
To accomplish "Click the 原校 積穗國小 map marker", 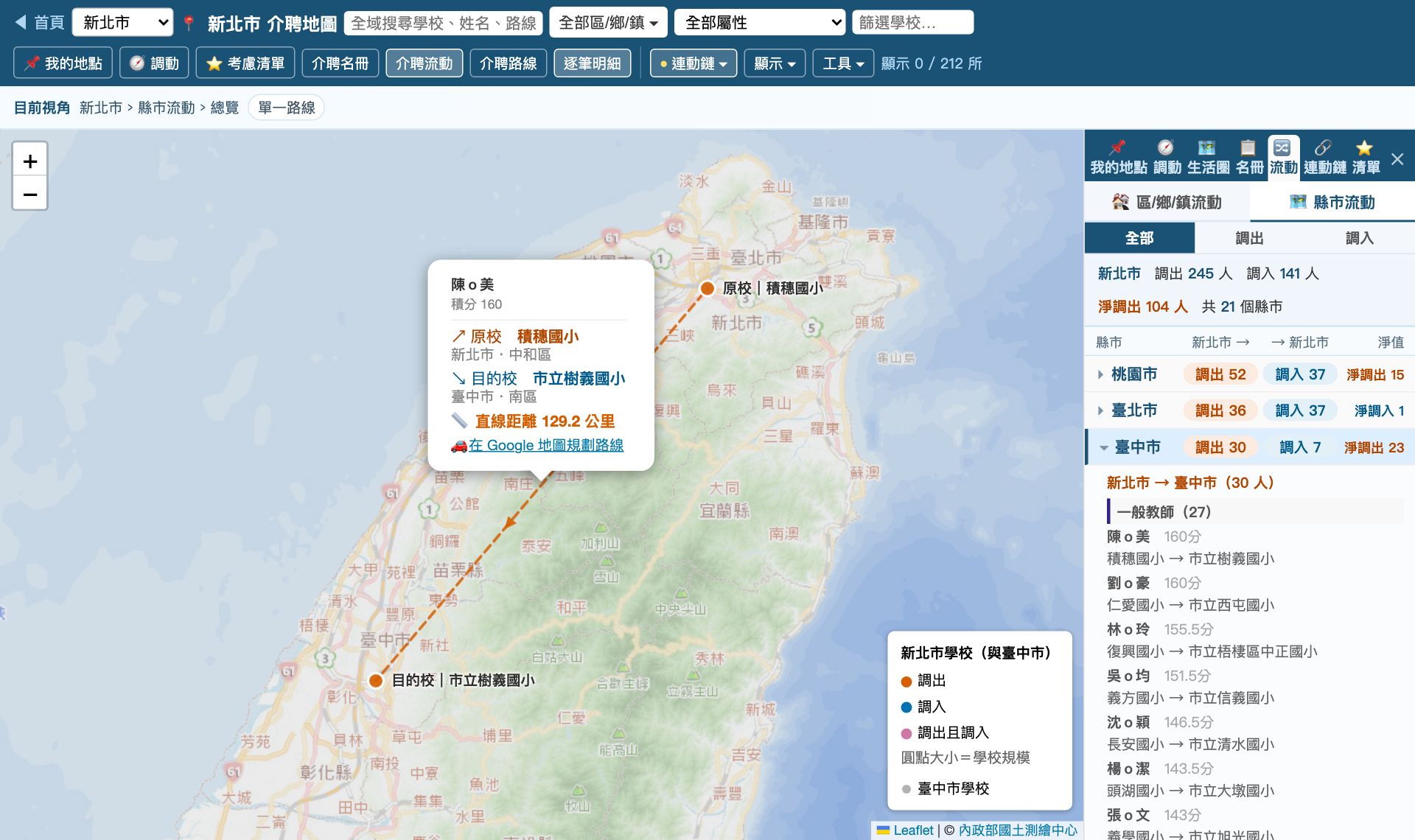I will [707, 288].
